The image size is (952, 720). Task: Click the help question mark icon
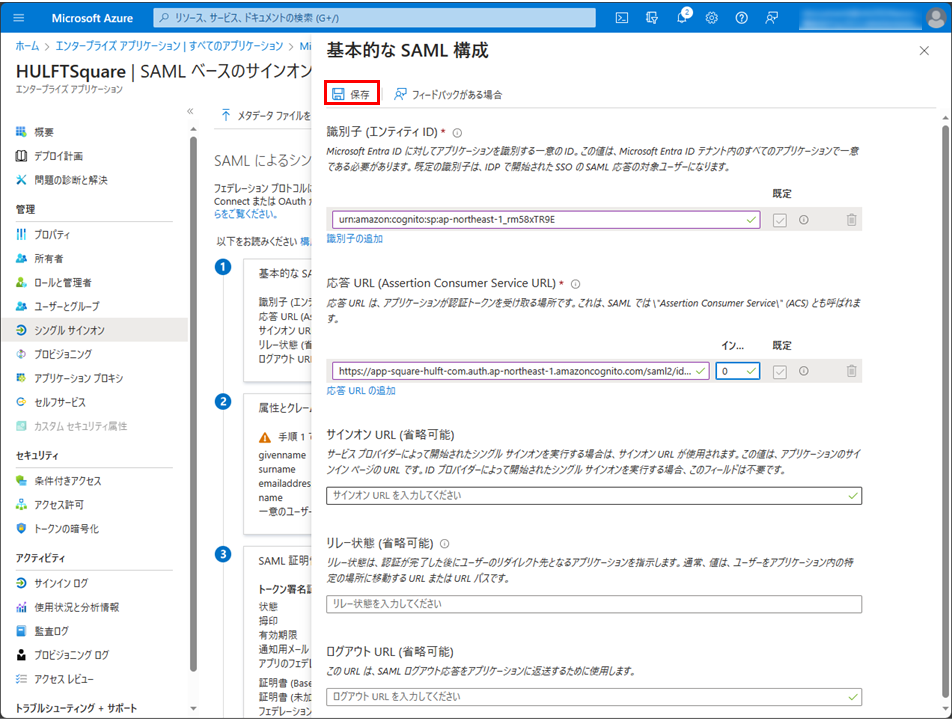point(741,17)
